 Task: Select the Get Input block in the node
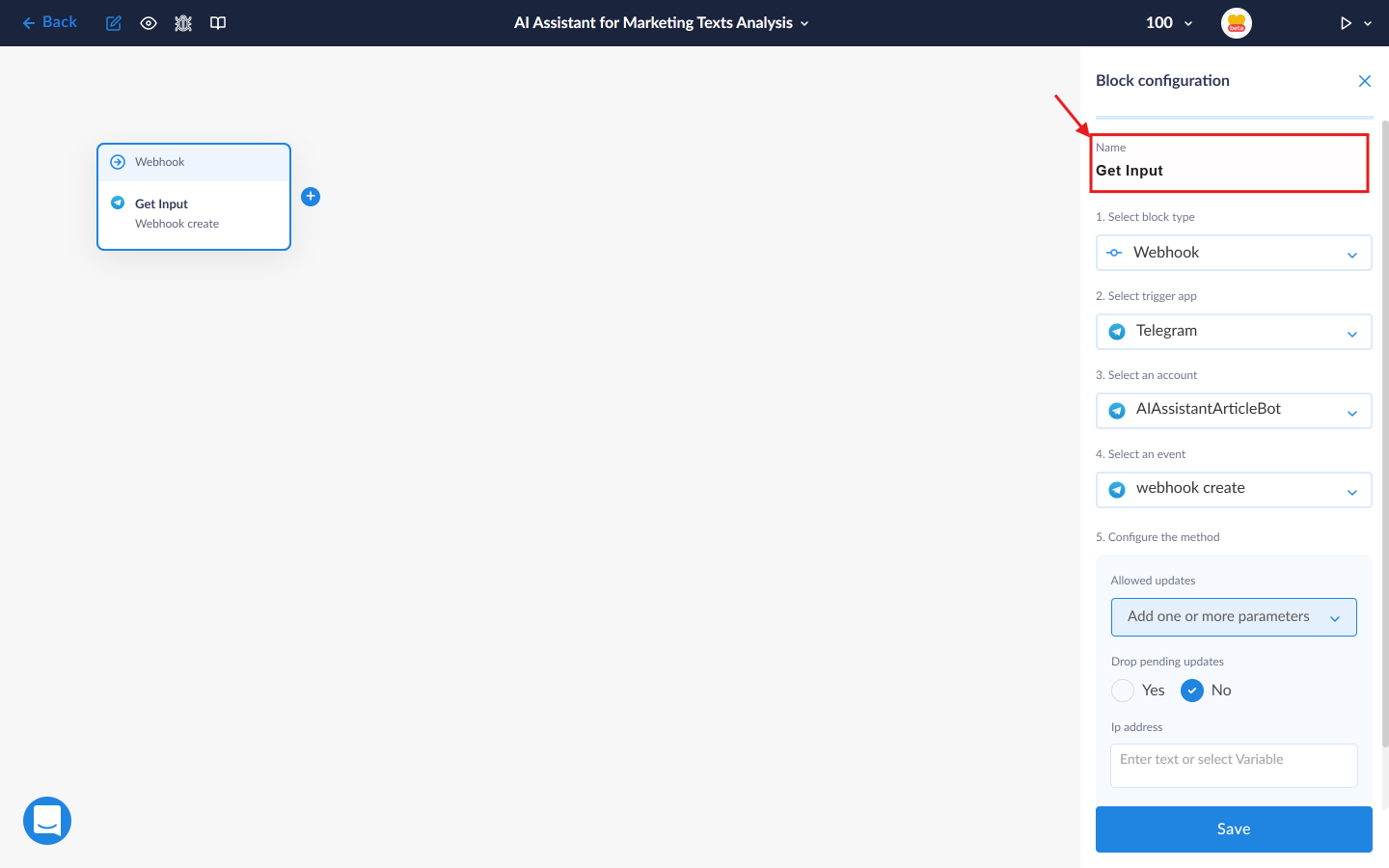194,213
